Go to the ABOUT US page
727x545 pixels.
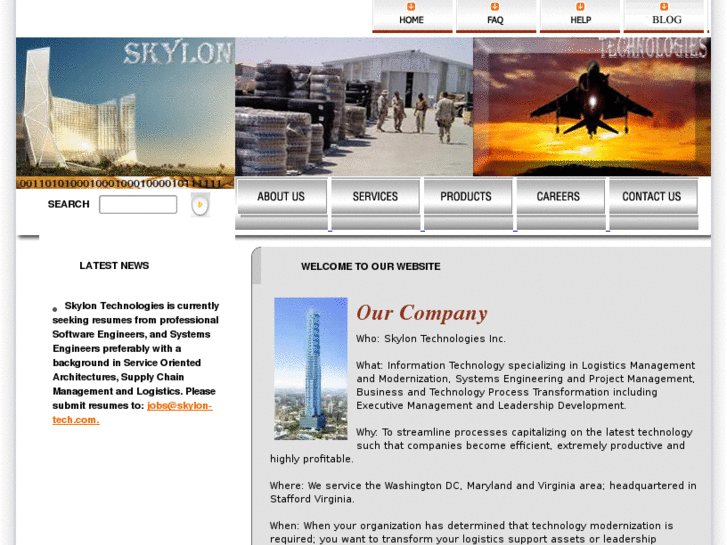coord(281,197)
